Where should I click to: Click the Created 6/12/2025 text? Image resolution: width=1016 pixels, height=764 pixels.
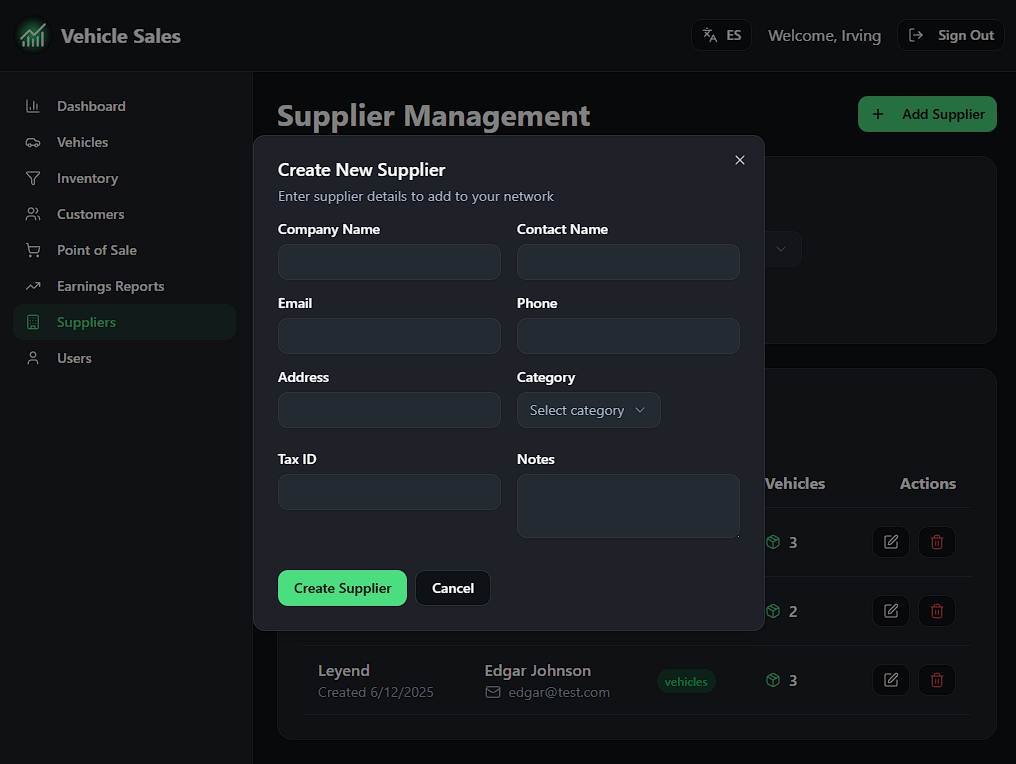coord(376,692)
